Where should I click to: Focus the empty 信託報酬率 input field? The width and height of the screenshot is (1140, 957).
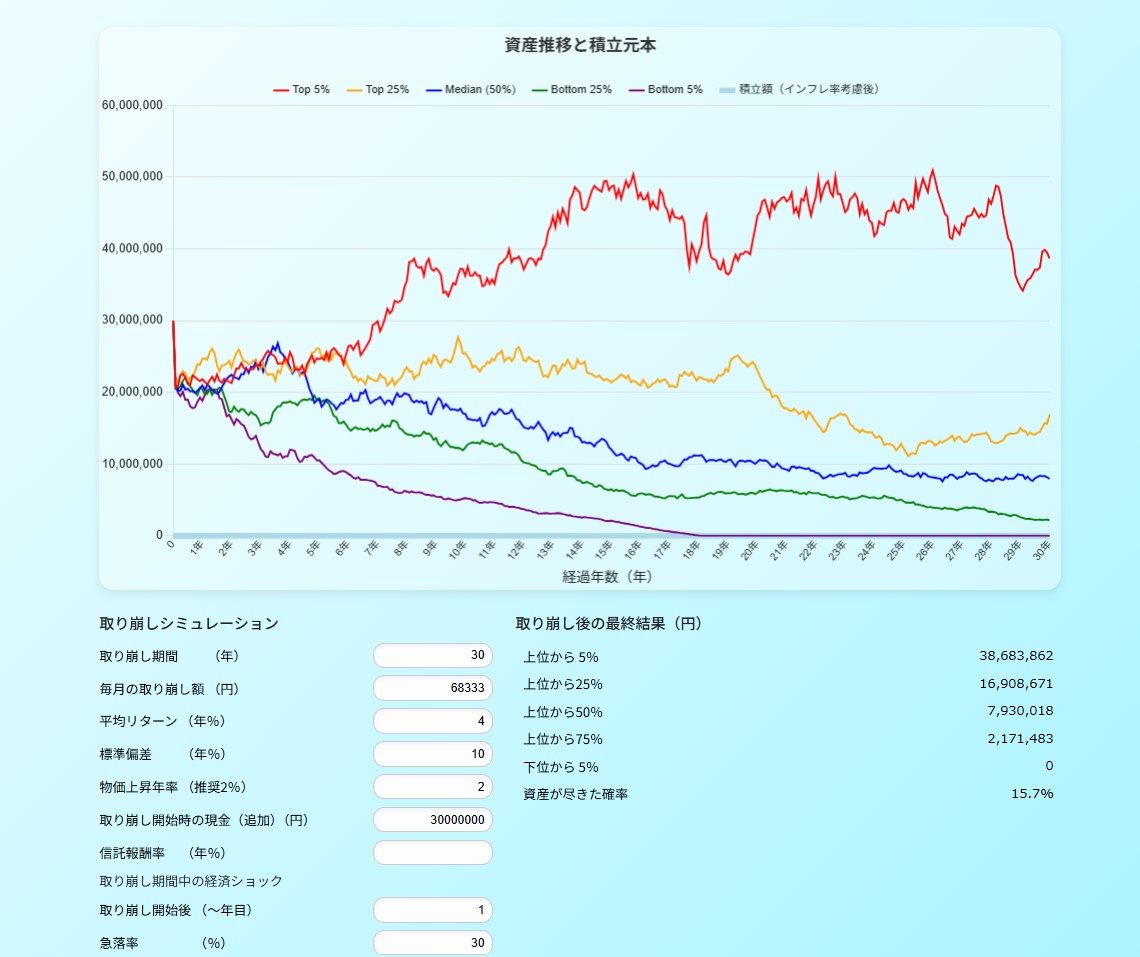tap(432, 853)
